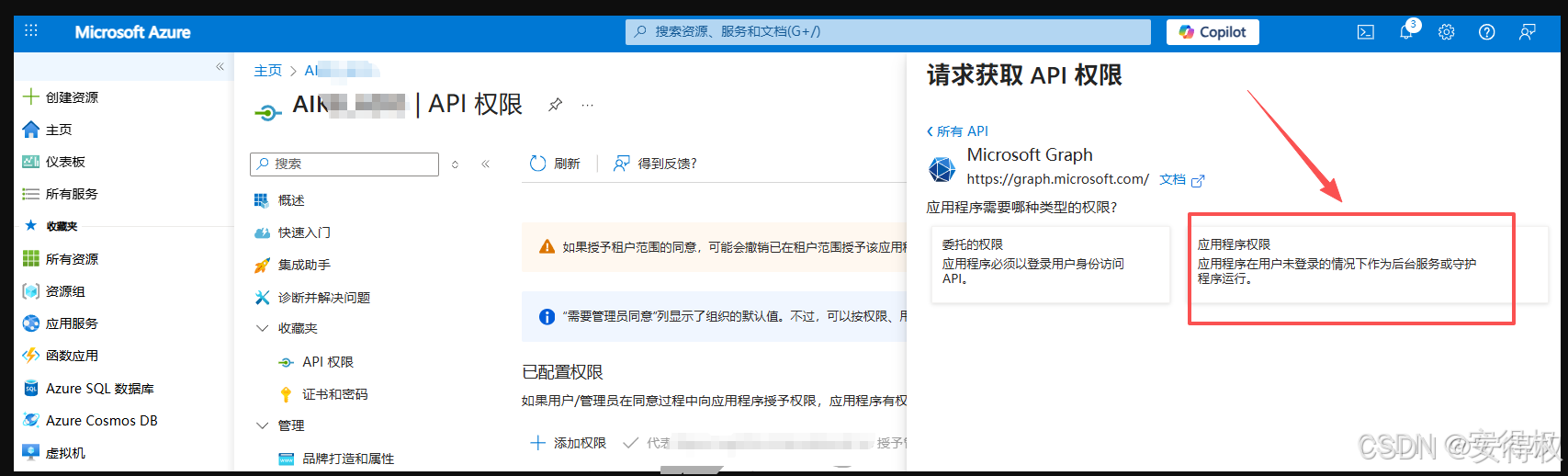The height and width of the screenshot is (476, 1568).
Task: Open Azure SQL database icon
Action: point(31,389)
